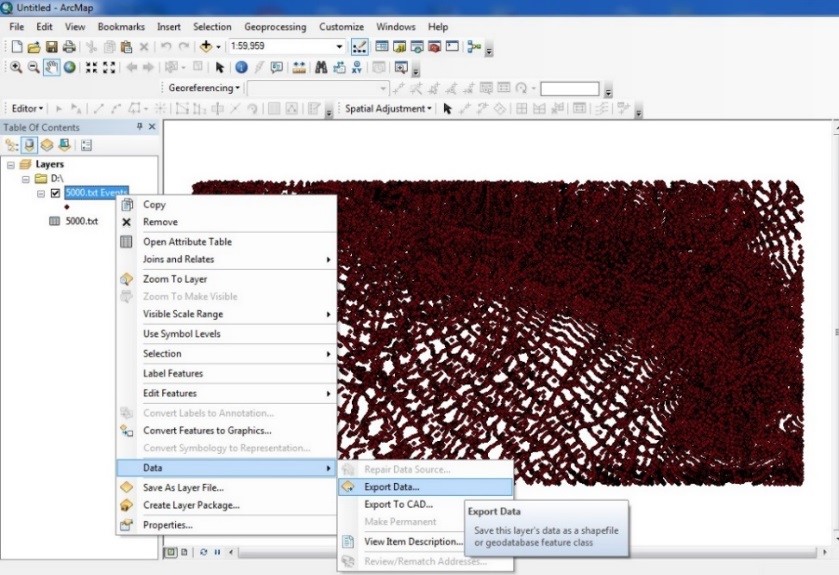Select Remove from context menu

pyautogui.click(x=226, y=222)
